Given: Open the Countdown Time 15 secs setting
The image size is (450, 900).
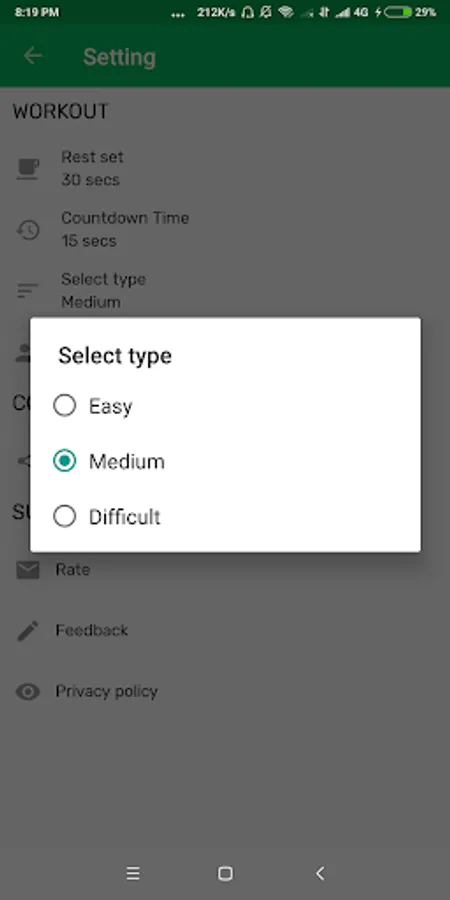Looking at the screenshot, I should [225, 230].
